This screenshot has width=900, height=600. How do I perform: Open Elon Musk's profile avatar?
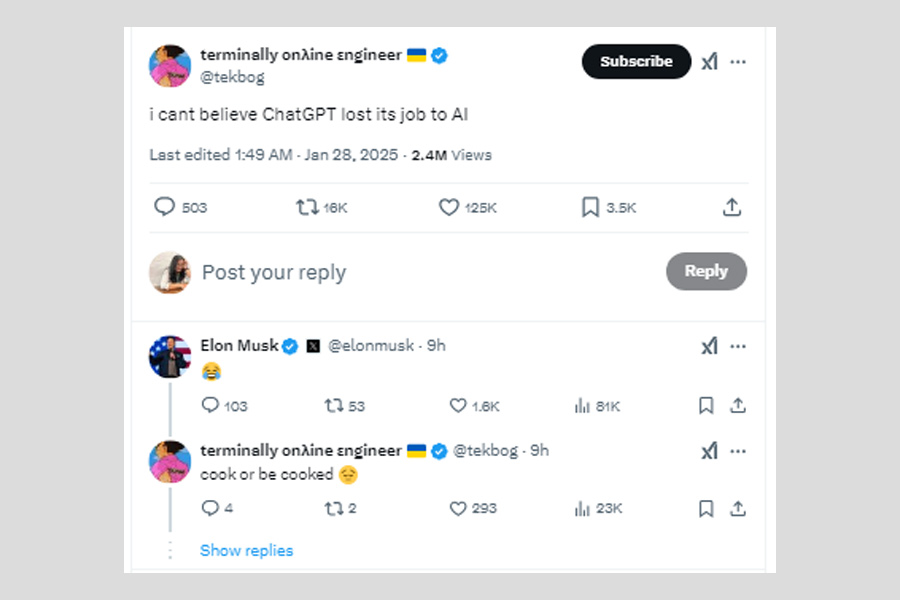coord(170,357)
